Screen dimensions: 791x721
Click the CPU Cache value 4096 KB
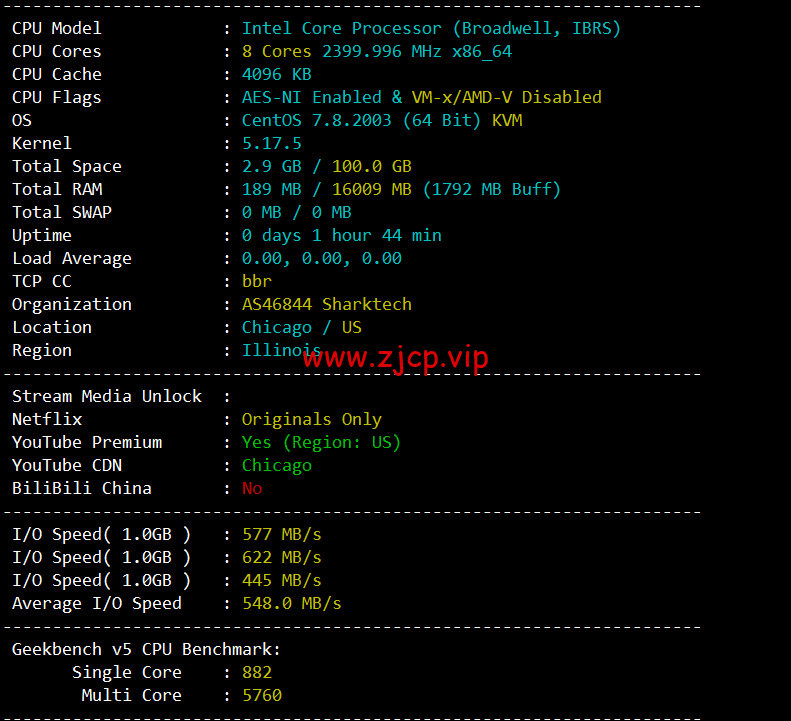(x=276, y=74)
